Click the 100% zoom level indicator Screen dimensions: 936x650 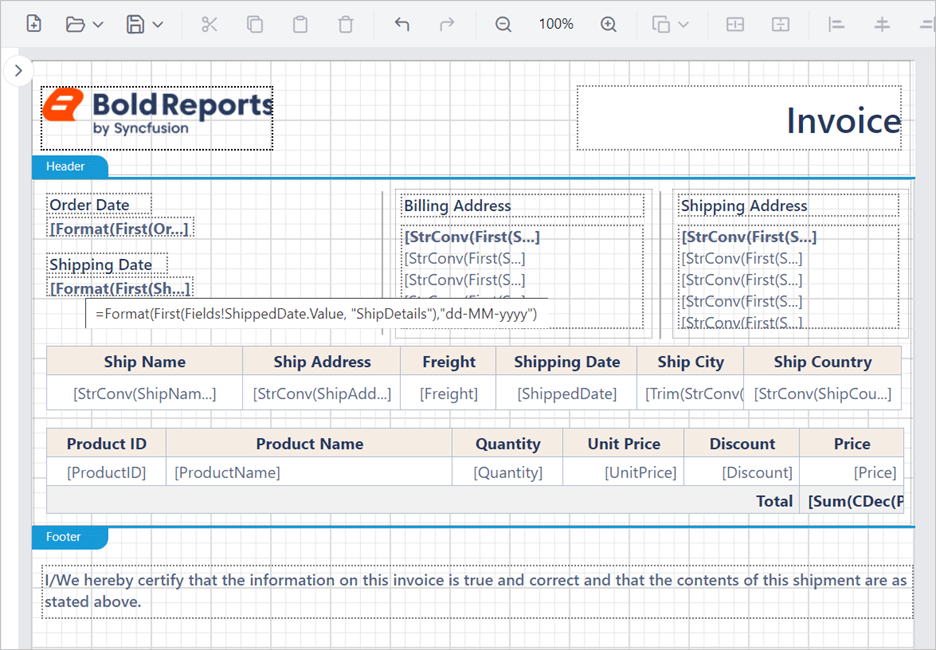(x=556, y=23)
